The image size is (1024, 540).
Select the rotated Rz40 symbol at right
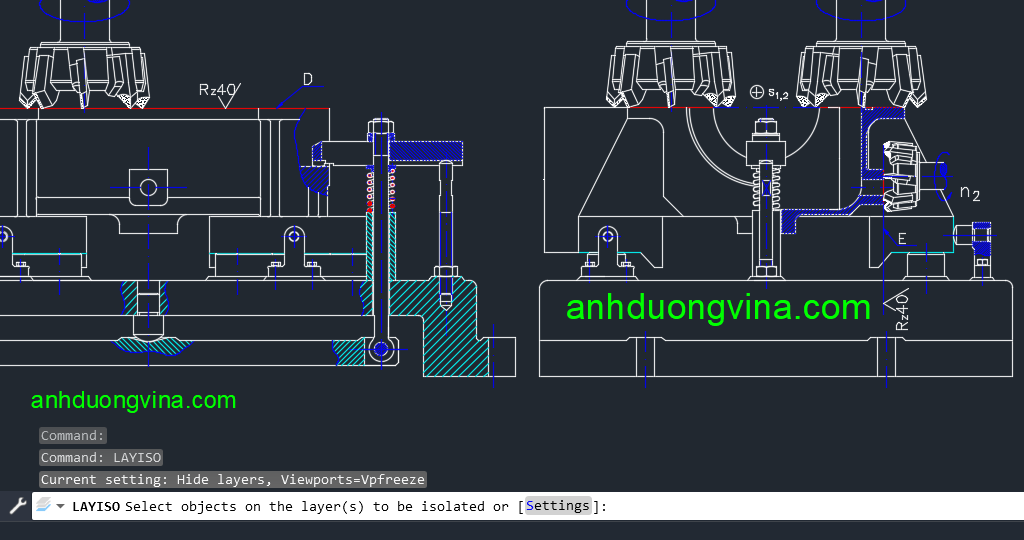pos(900,309)
